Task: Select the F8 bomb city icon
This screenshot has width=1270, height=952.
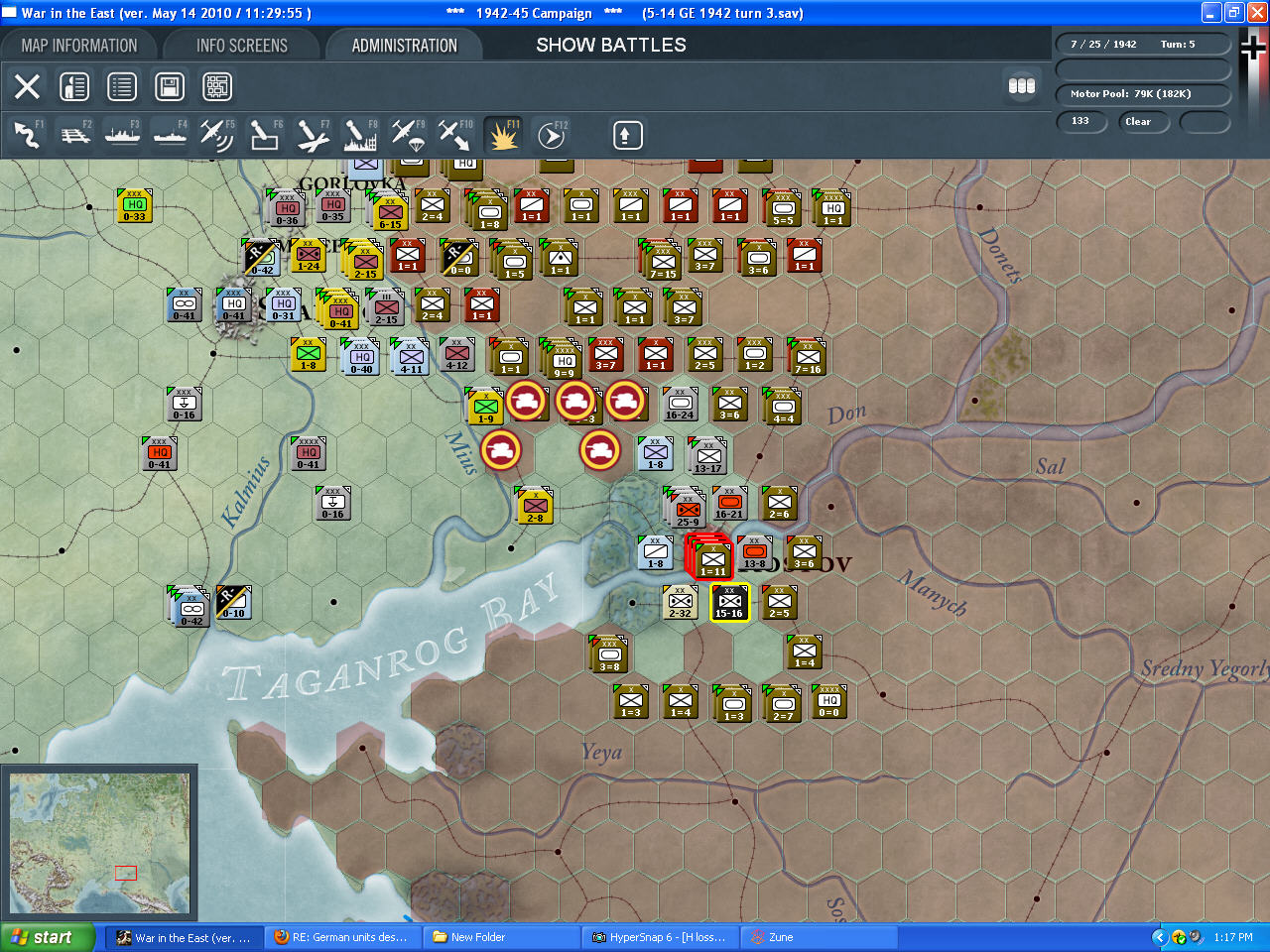Action: tap(360, 135)
